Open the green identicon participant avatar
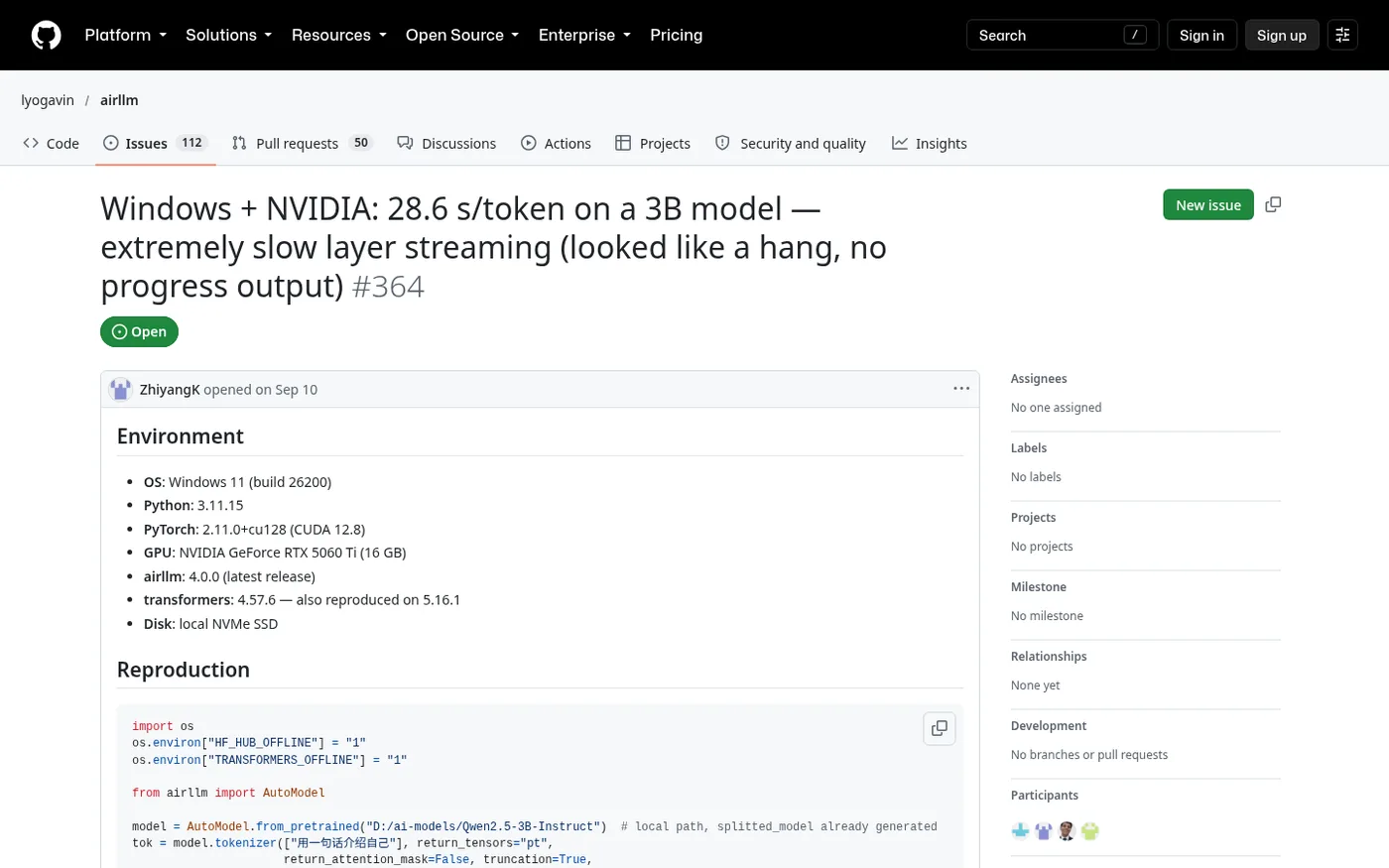 tap(1090, 831)
